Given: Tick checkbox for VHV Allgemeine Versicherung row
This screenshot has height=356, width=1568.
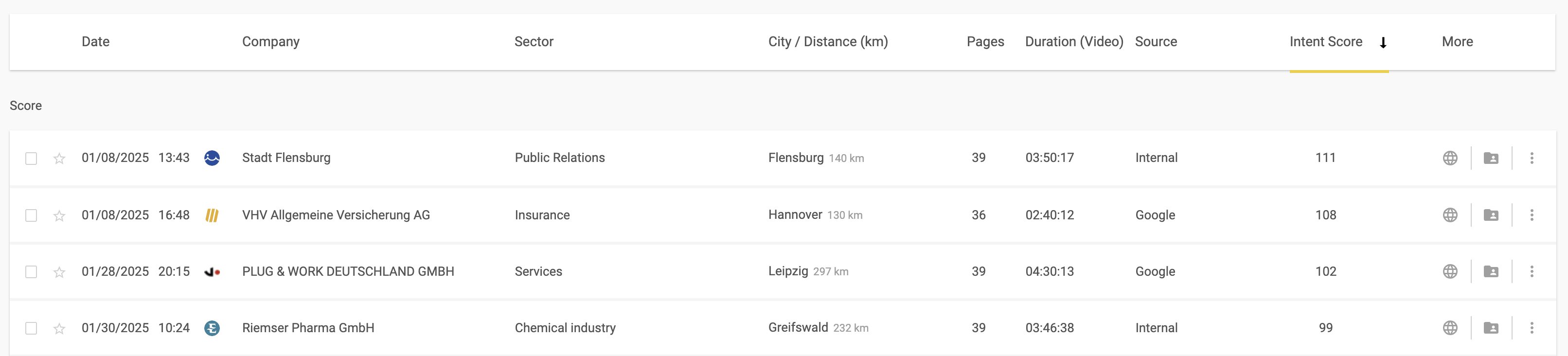Looking at the screenshot, I should [x=31, y=216].
